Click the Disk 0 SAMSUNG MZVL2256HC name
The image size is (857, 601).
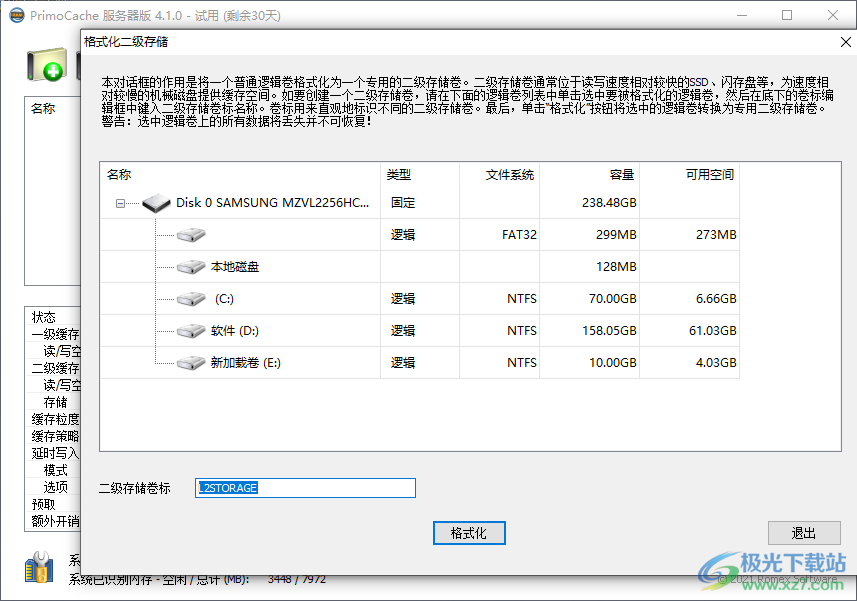tap(272, 203)
